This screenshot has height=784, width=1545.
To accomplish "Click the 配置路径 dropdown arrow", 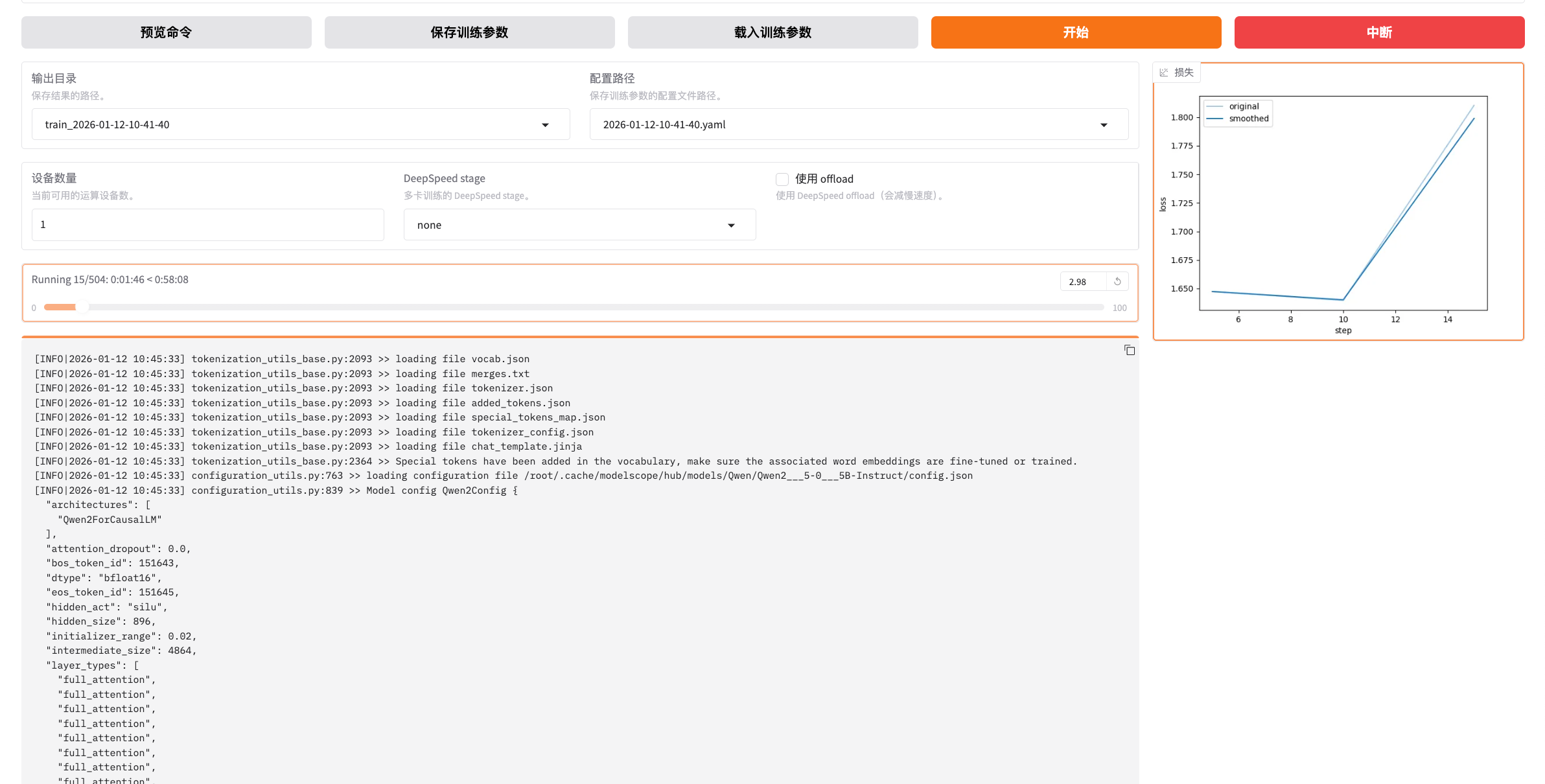I will coord(1104,125).
